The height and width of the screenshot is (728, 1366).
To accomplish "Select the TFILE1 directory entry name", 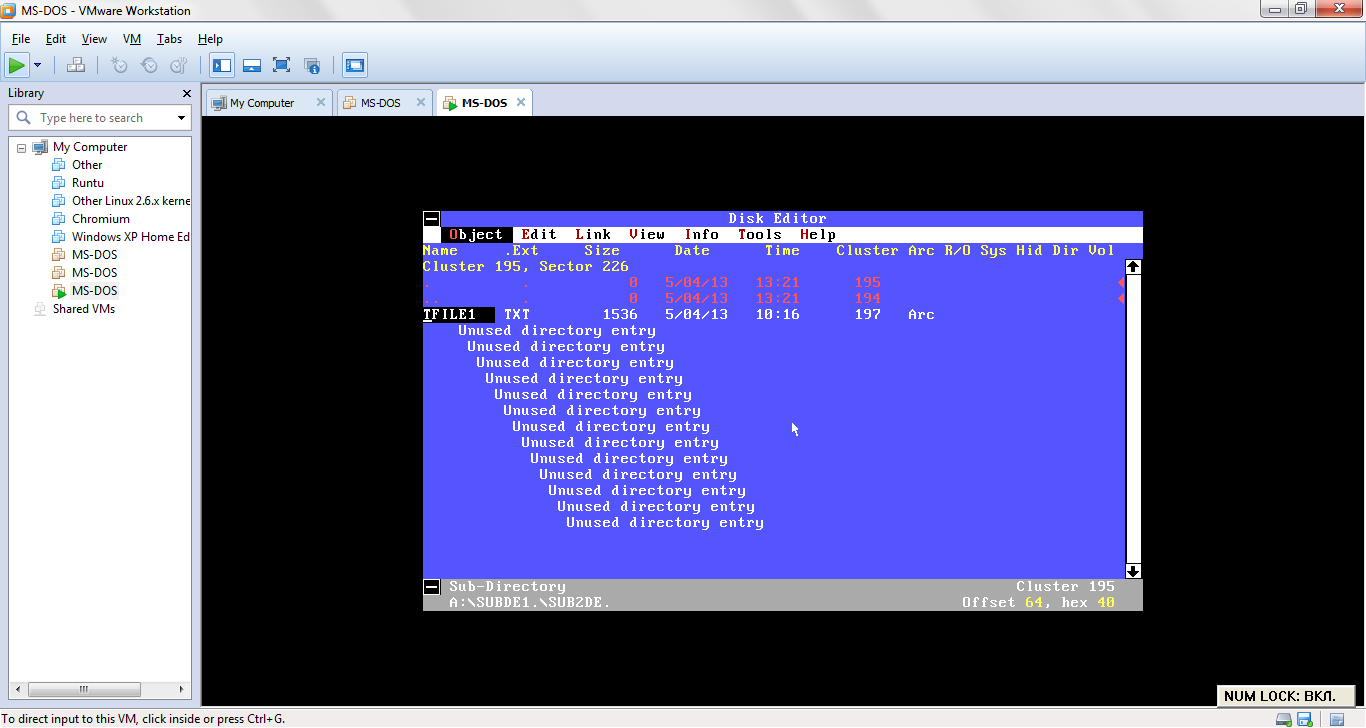I will [x=458, y=315].
